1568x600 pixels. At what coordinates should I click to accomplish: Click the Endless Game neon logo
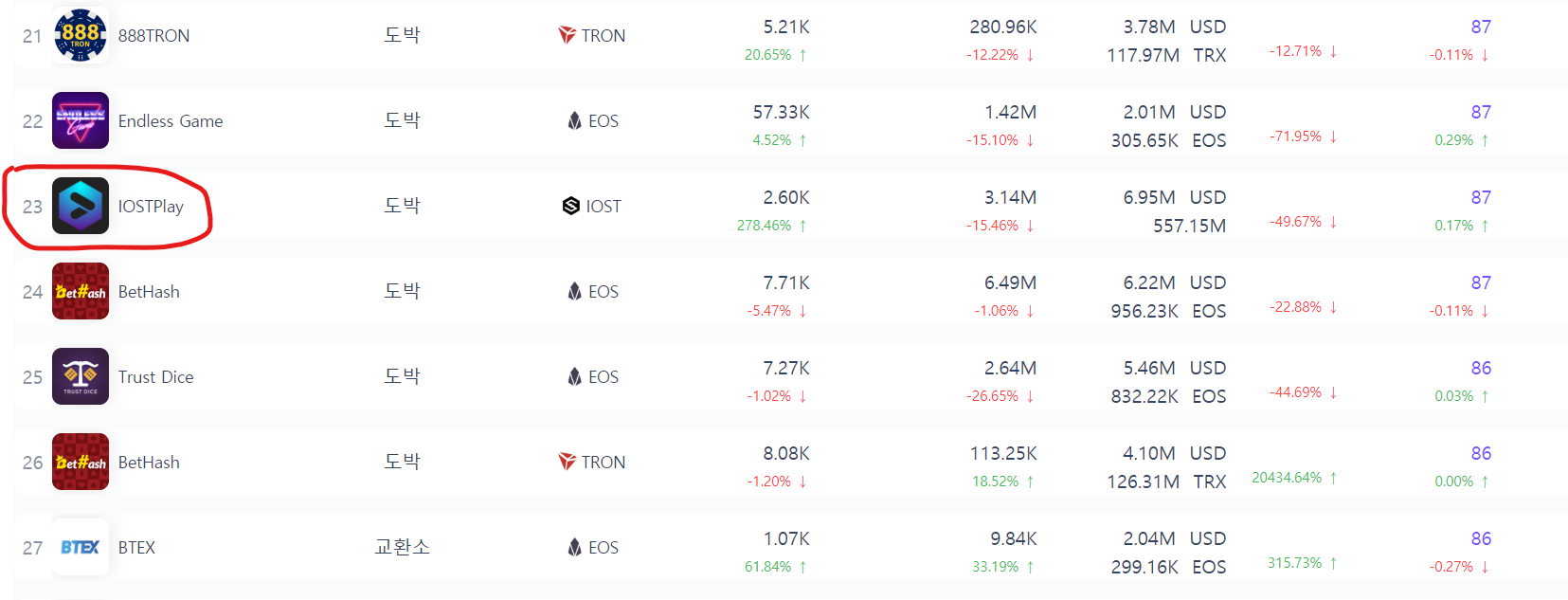[x=81, y=120]
